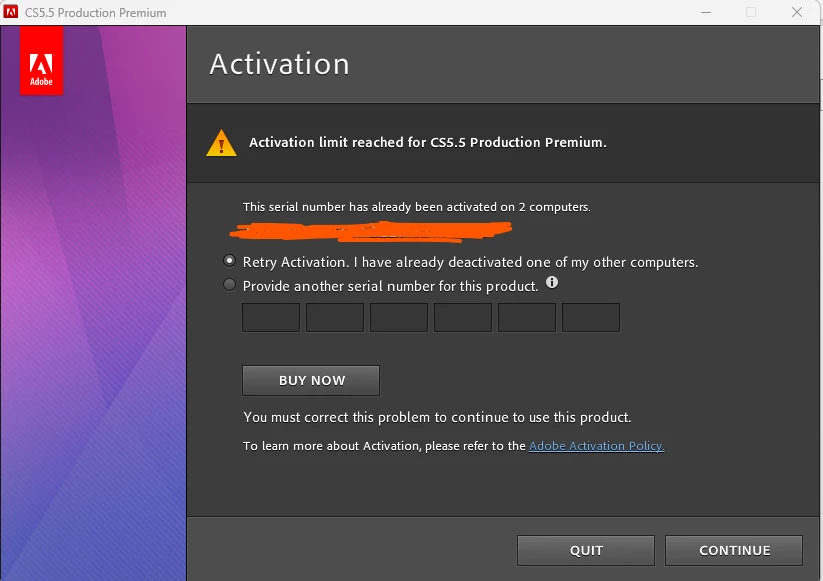Click the CONTINUE button
Viewport: 823px width, 581px height.
pyautogui.click(x=734, y=551)
